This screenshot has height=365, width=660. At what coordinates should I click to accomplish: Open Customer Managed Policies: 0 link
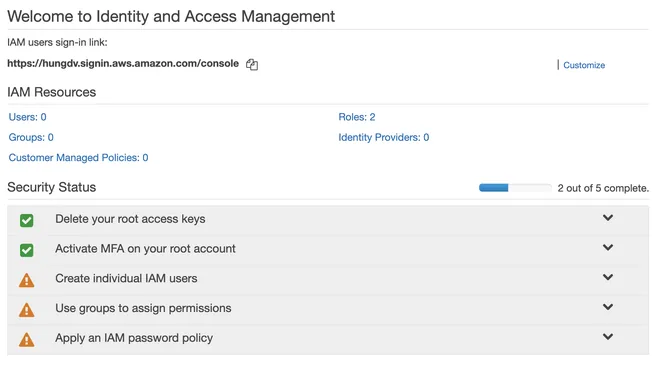[78, 158]
